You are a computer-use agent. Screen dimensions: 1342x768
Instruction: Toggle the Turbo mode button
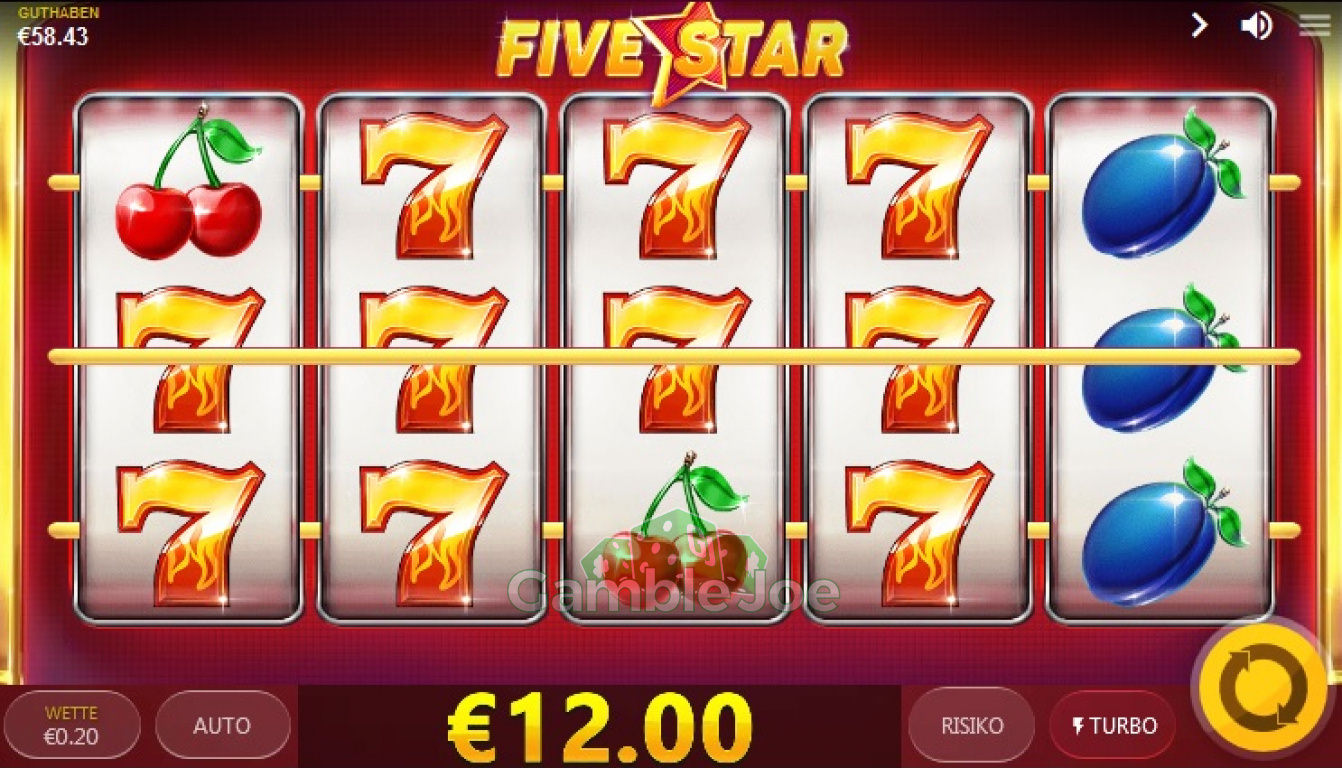1112,725
